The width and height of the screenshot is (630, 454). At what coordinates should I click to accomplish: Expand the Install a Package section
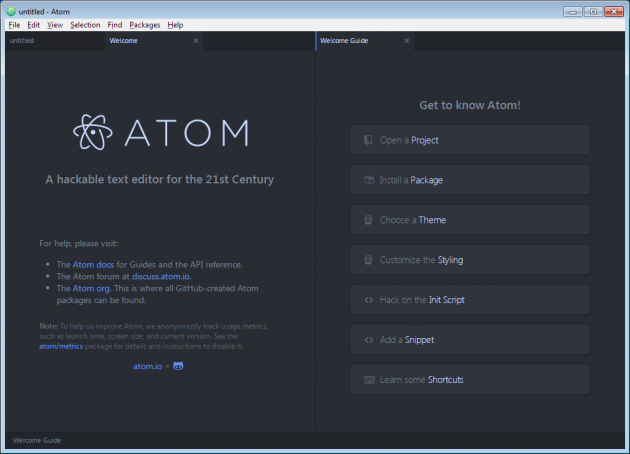(x=470, y=180)
